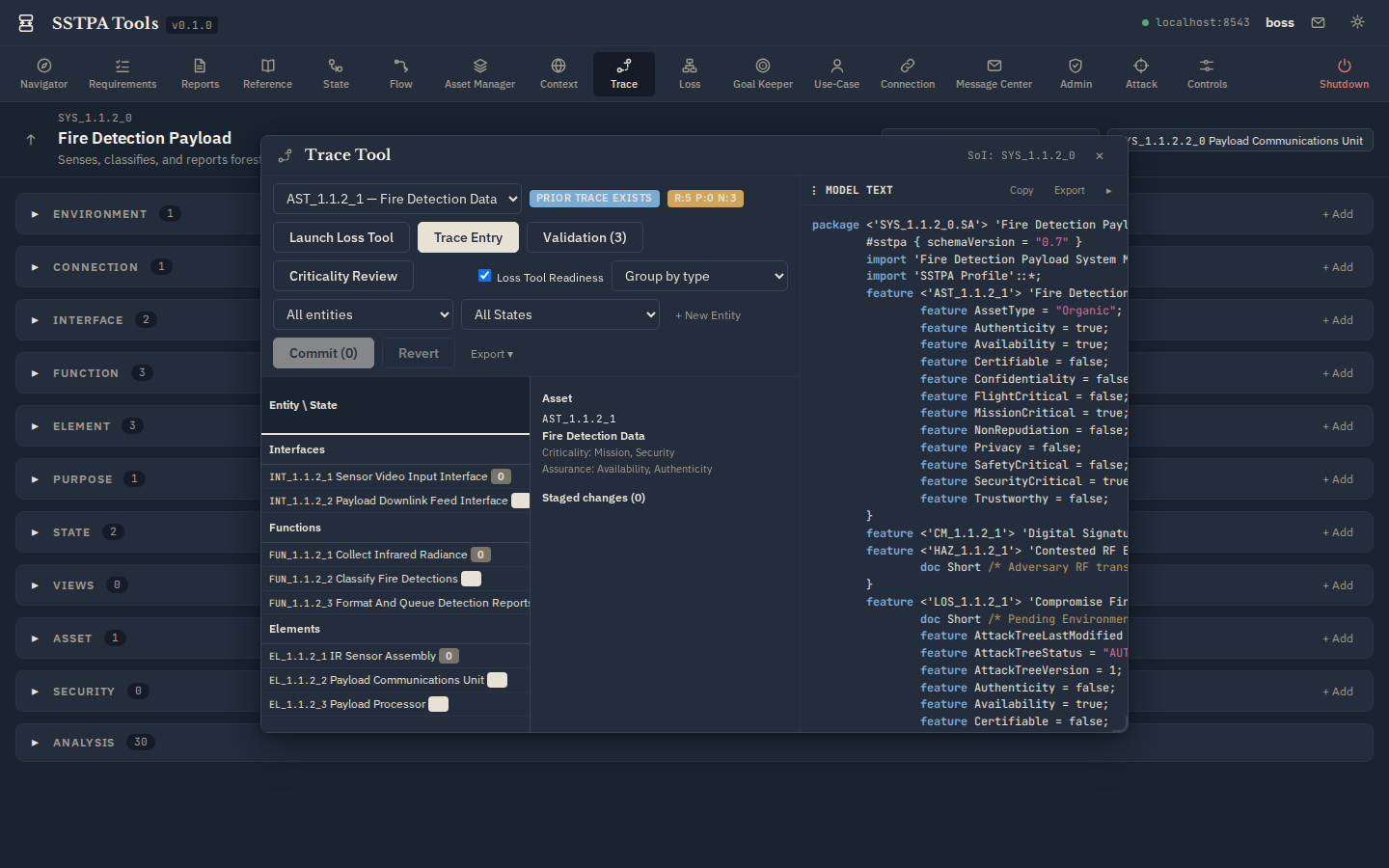The image size is (1389, 868).
Task: Open the Controls tool
Action: point(1207,74)
